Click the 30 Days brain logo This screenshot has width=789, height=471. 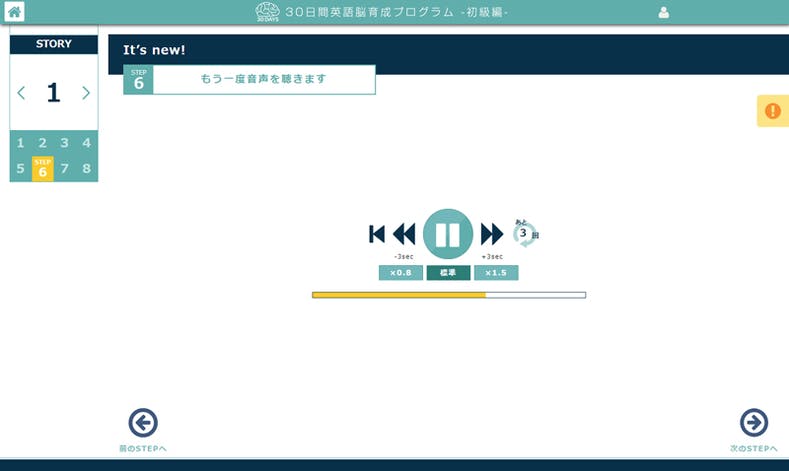(267, 12)
